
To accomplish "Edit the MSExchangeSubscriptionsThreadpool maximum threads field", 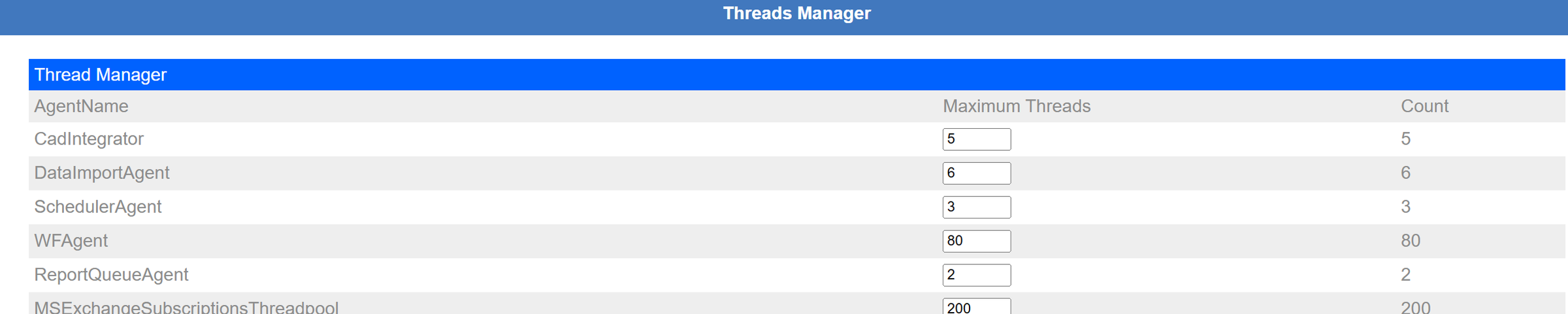I will tap(976, 306).
